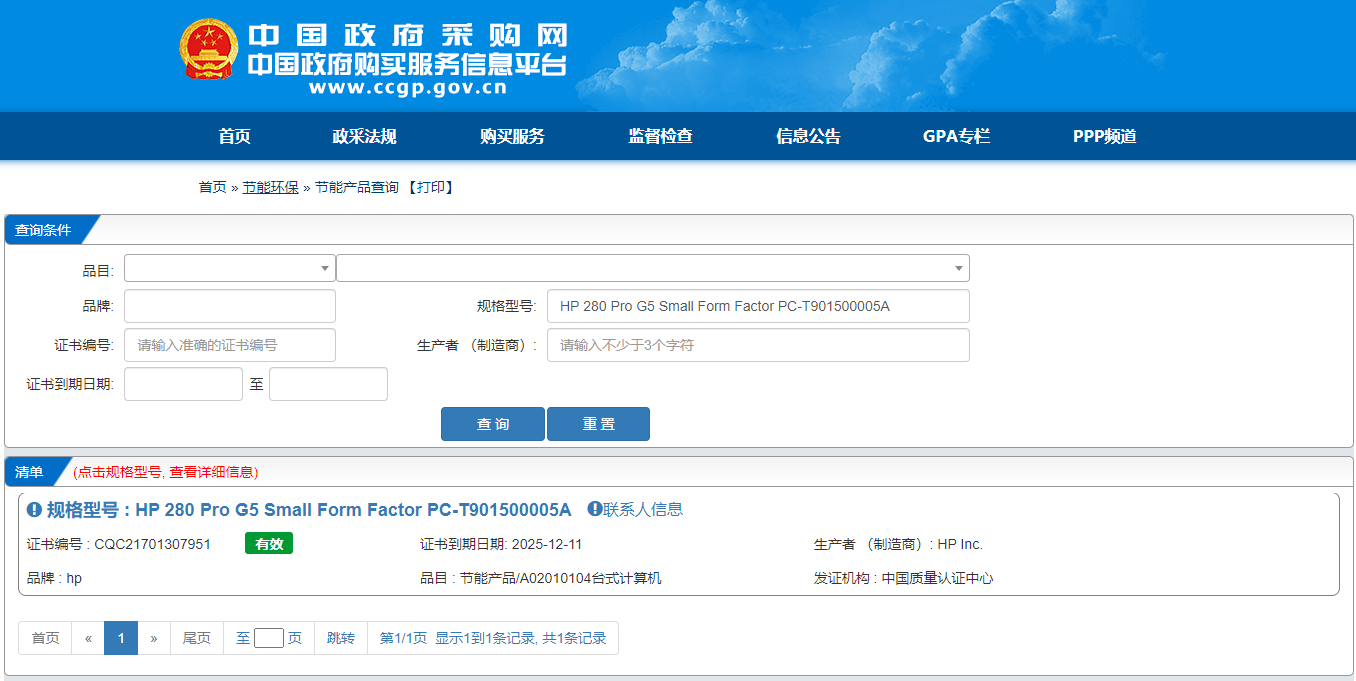
Task: Open the PPP频道 menu item
Action: click(1105, 137)
